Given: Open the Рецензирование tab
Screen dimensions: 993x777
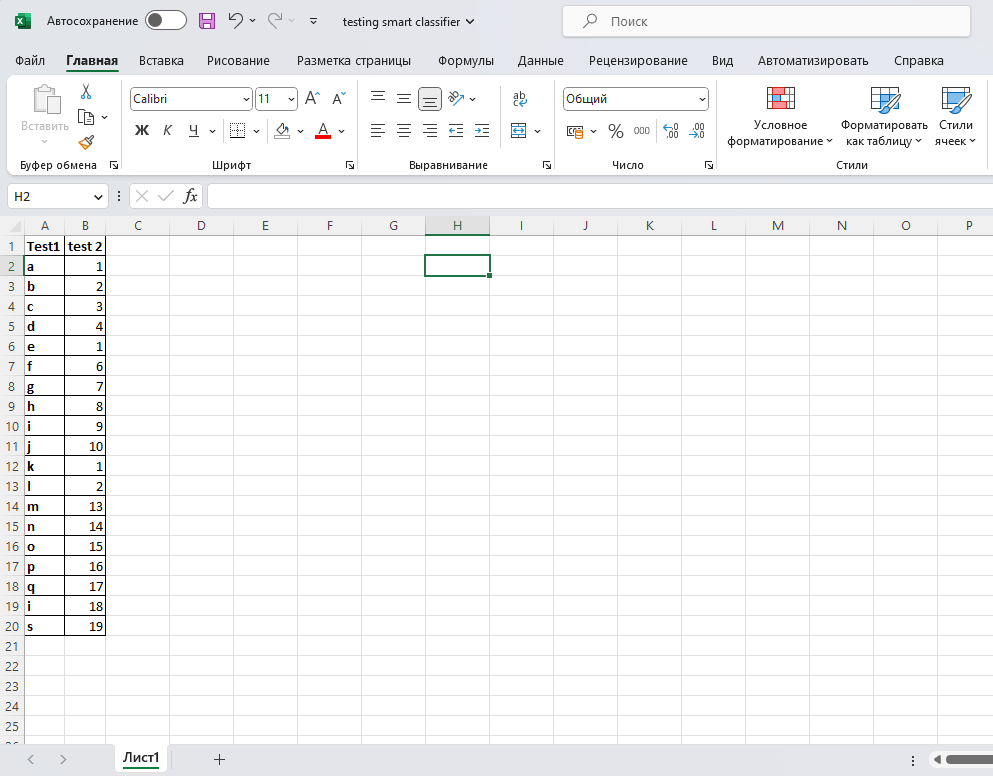Looking at the screenshot, I should tap(638, 61).
